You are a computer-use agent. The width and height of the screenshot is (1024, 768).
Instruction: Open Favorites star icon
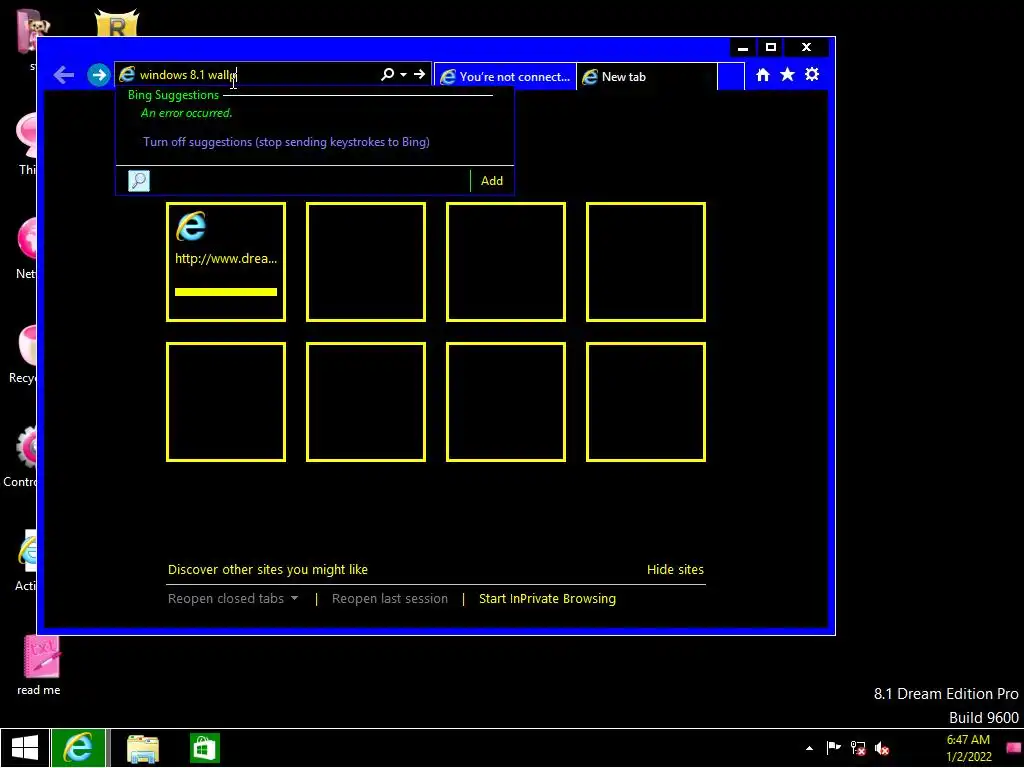[x=788, y=74]
